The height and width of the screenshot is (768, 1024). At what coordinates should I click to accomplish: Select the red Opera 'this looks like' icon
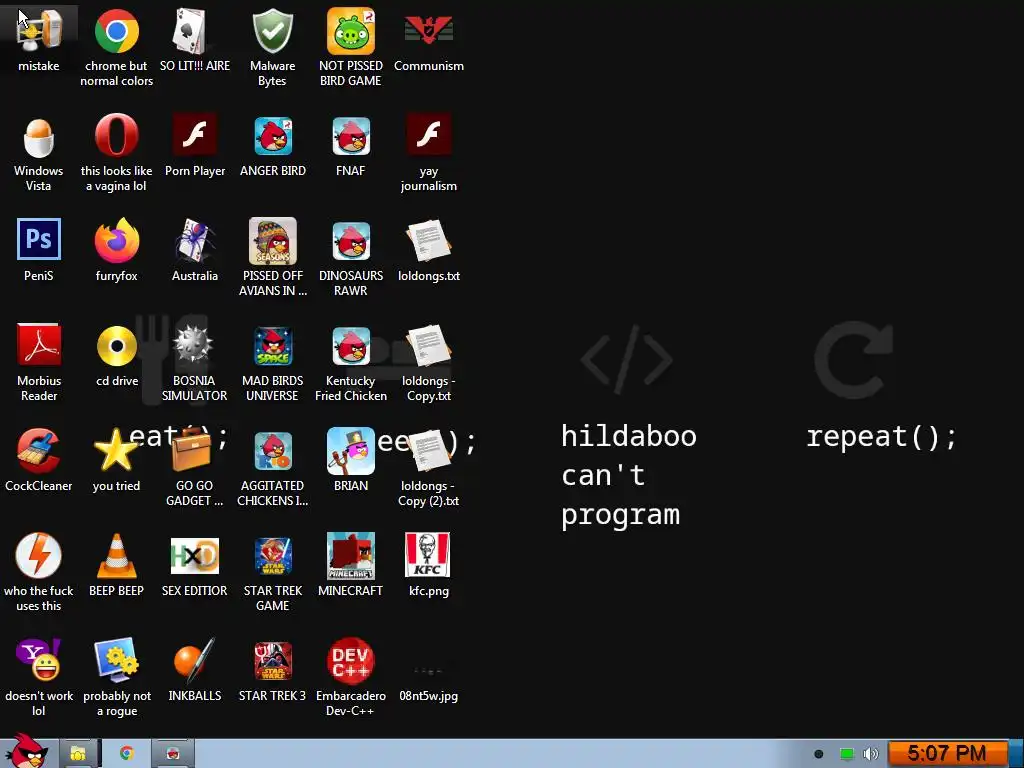point(116,135)
